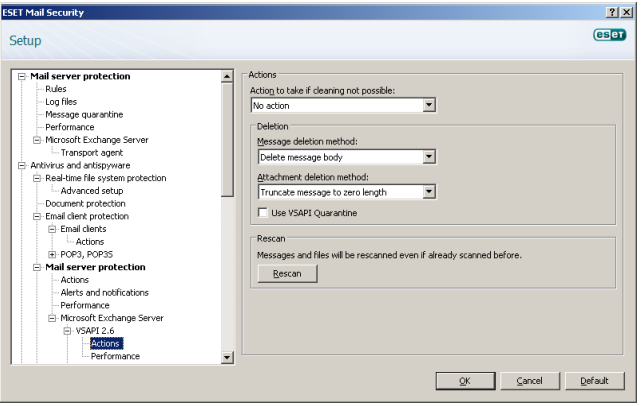Screen dimensions: 641x406
Task: Click the tree scrollbar up arrow
Action: (x=229, y=76)
